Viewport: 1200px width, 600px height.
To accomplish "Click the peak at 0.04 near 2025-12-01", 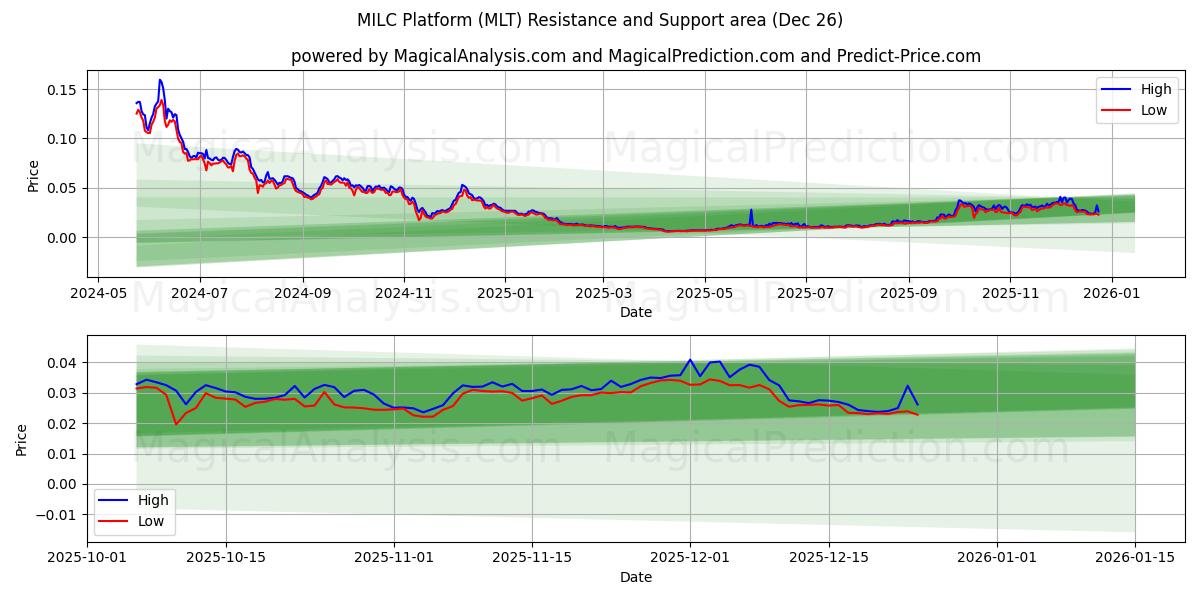I will 690,361.
